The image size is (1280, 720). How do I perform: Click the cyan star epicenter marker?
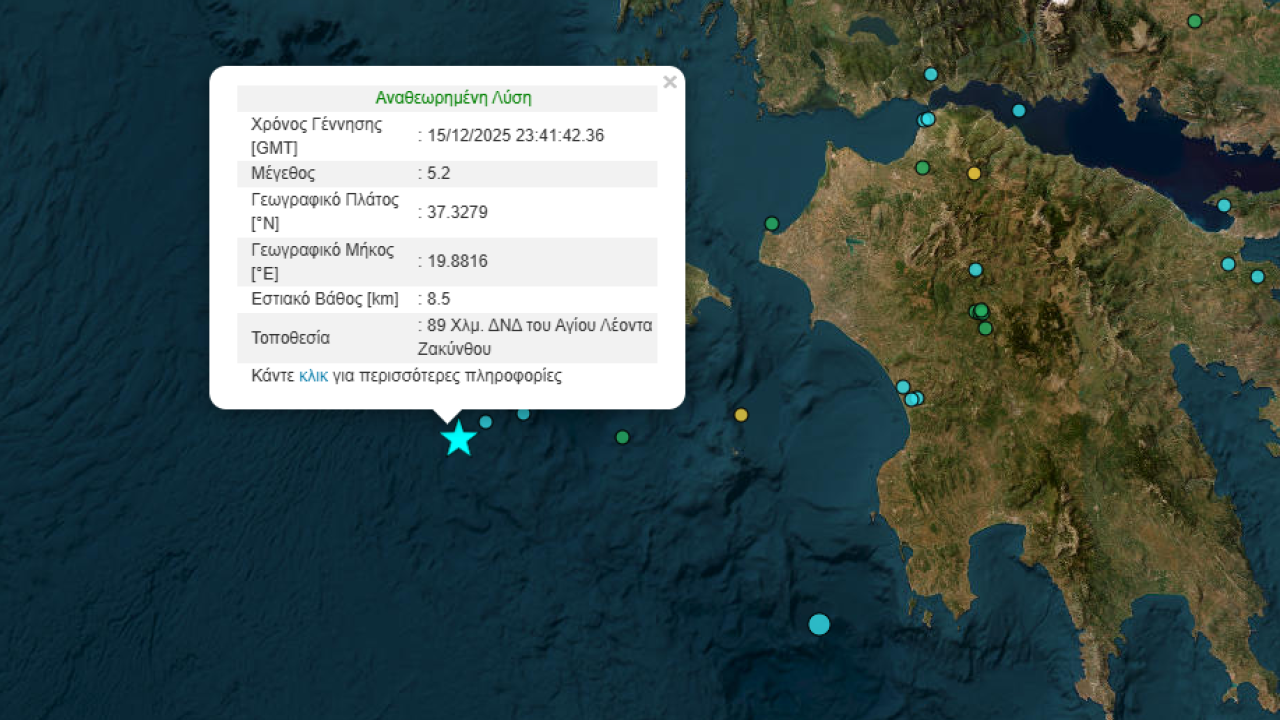pos(458,438)
